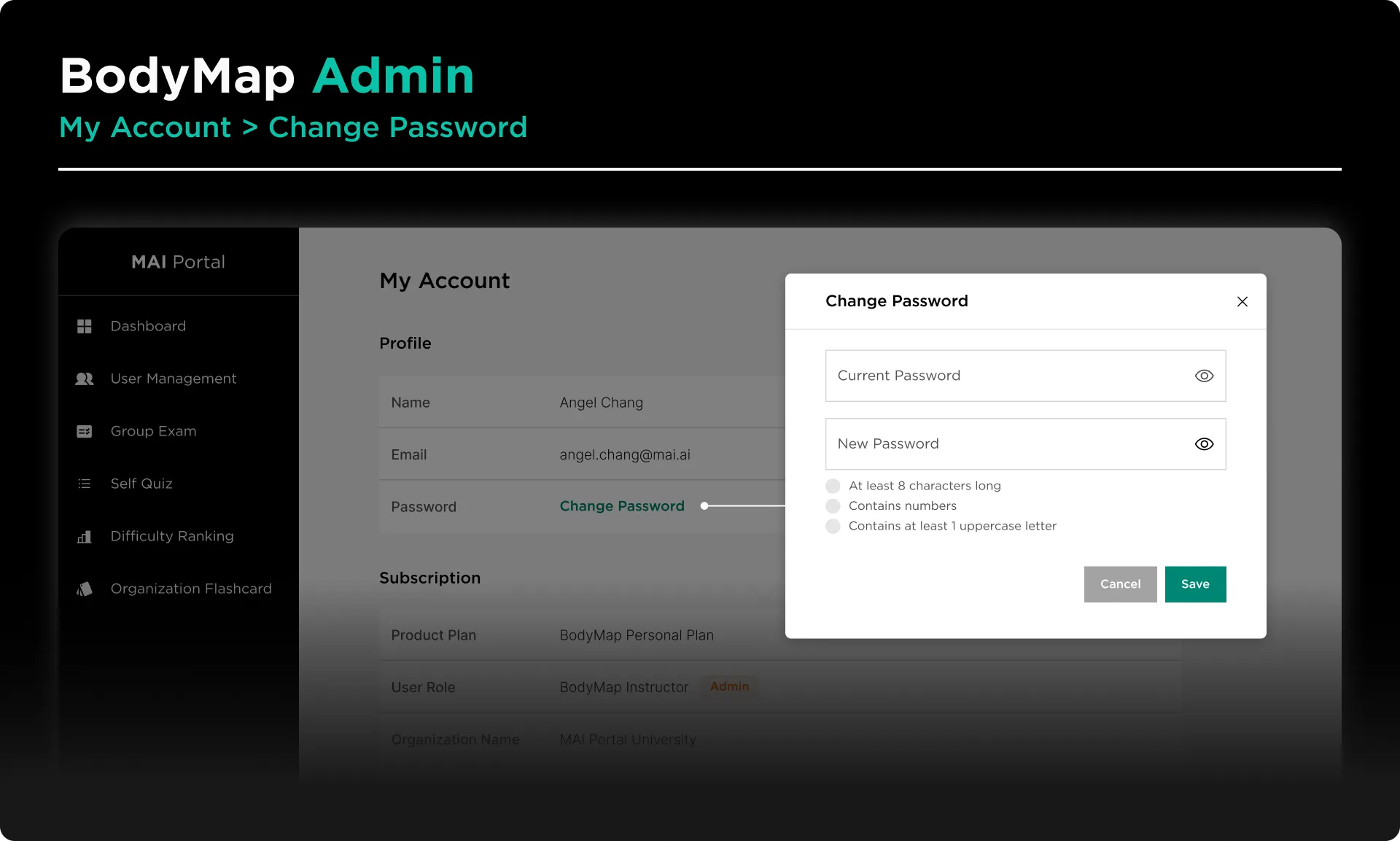Click the Cancel button
This screenshot has height=841, width=1400.
tap(1120, 584)
